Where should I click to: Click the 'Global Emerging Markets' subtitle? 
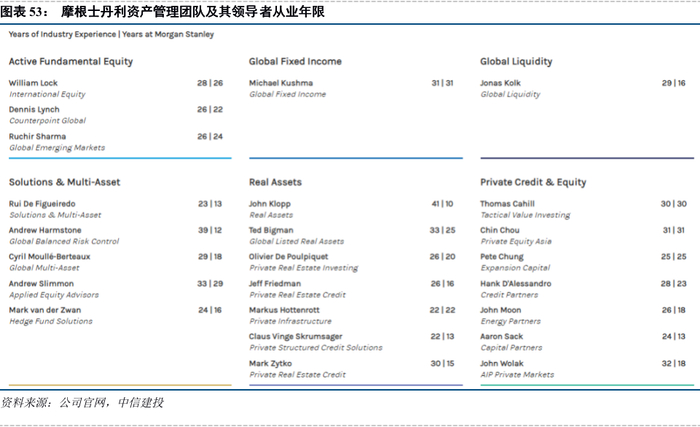(57, 147)
